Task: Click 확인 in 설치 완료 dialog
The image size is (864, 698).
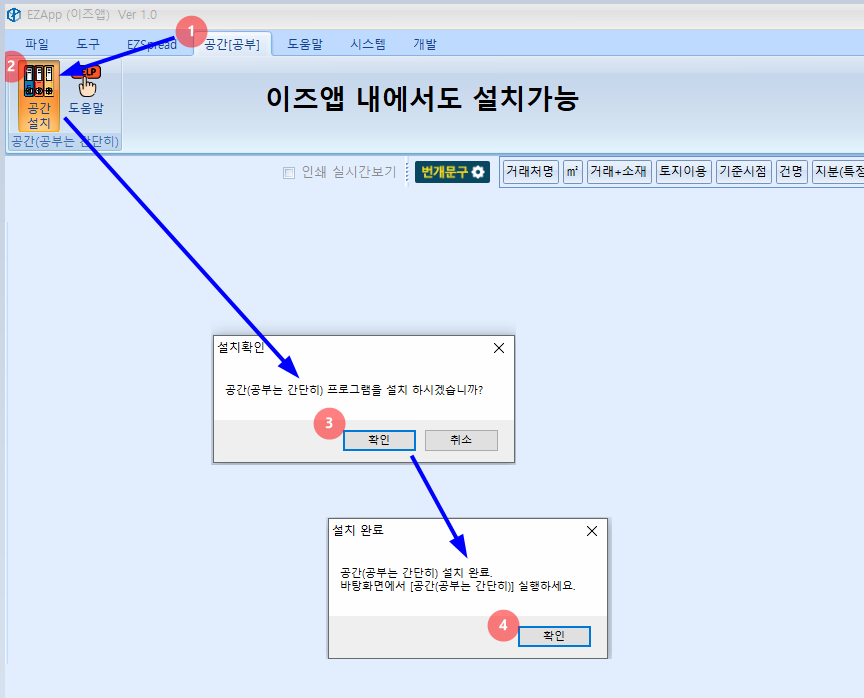Action: (554, 636)
